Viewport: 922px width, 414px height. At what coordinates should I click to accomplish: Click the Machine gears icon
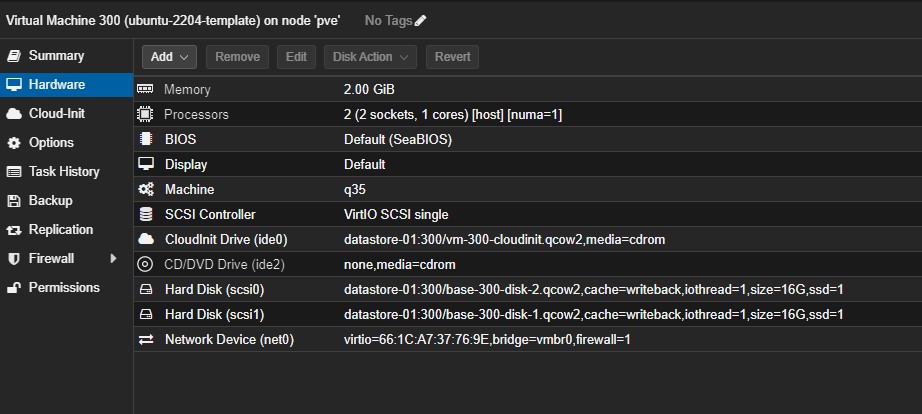[x=146, y=189]
